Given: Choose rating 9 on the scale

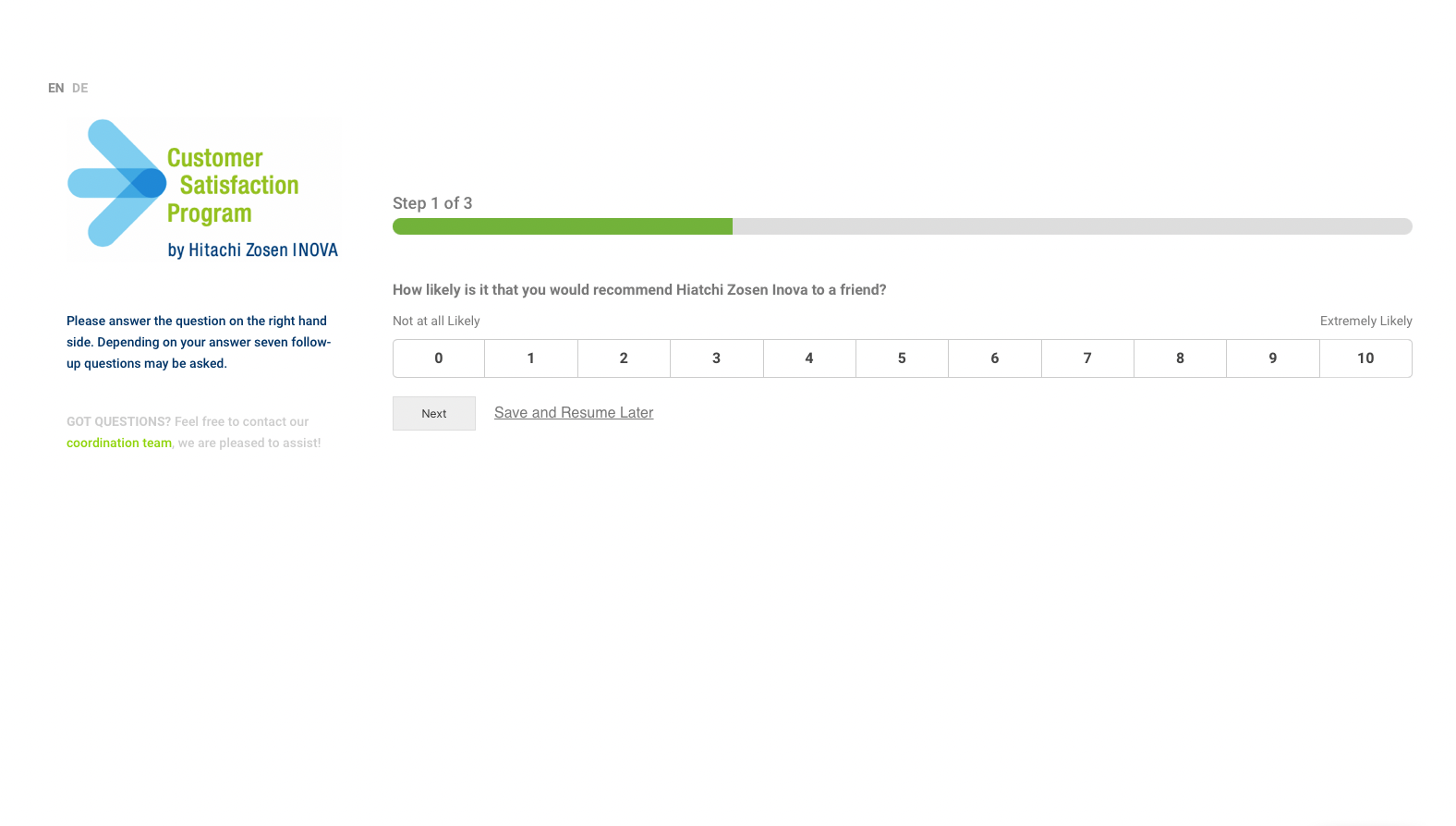Looking at the screenshot, I should (1273, 358).
